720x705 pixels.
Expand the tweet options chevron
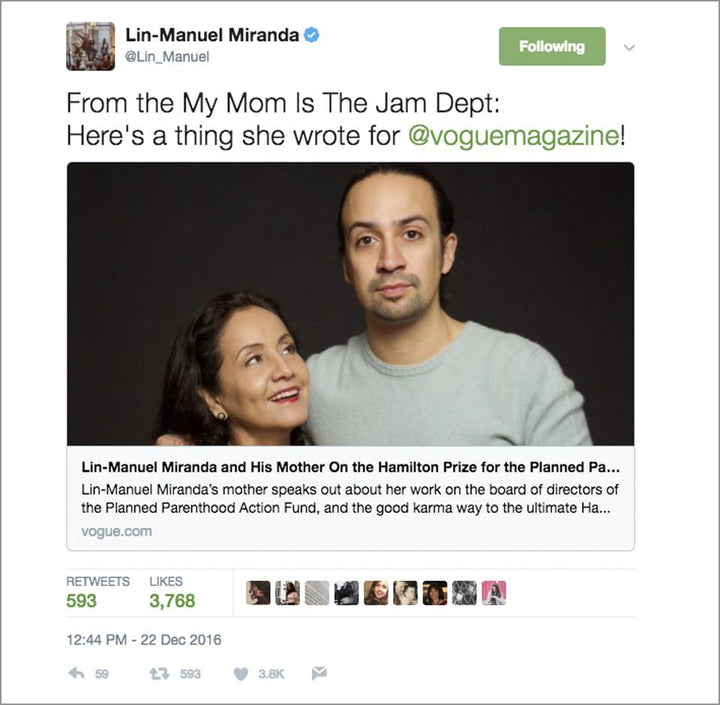(x=629, y=47)
